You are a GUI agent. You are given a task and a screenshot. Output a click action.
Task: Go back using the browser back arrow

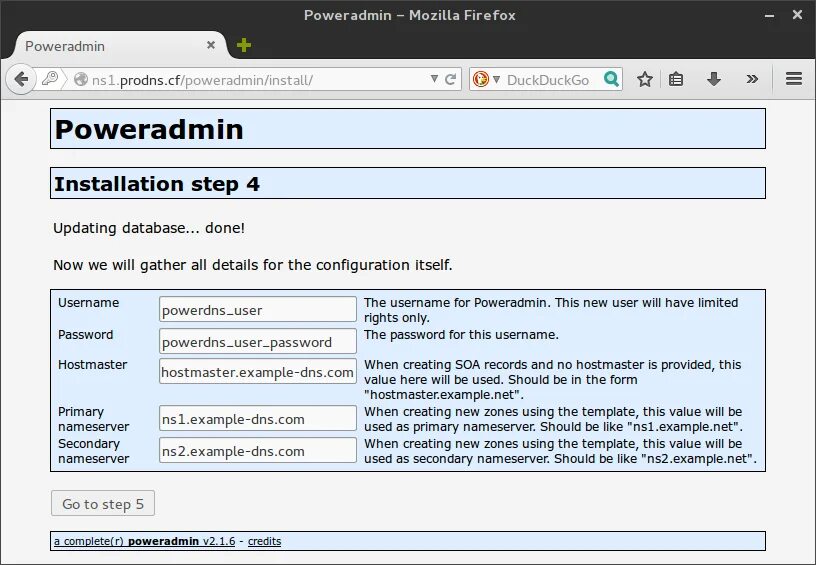pyautogui.click(x=21, y=80)
